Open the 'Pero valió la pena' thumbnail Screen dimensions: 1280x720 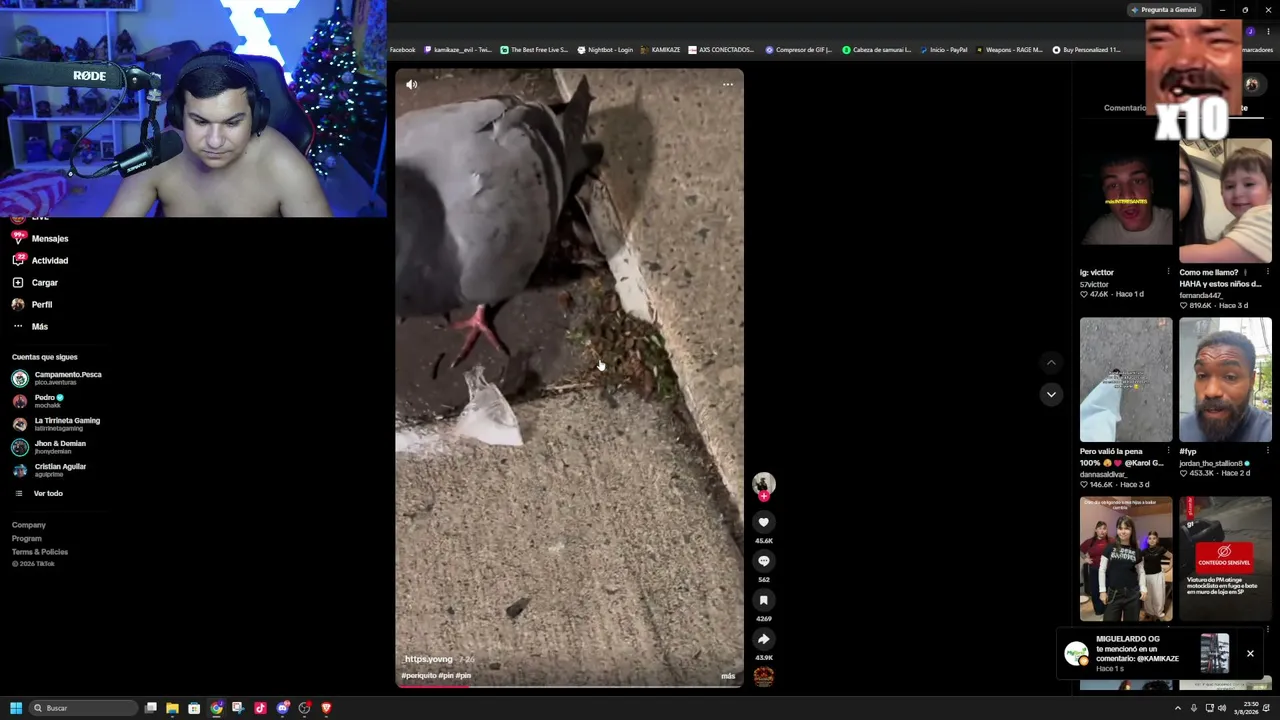tap(1126, 380)
